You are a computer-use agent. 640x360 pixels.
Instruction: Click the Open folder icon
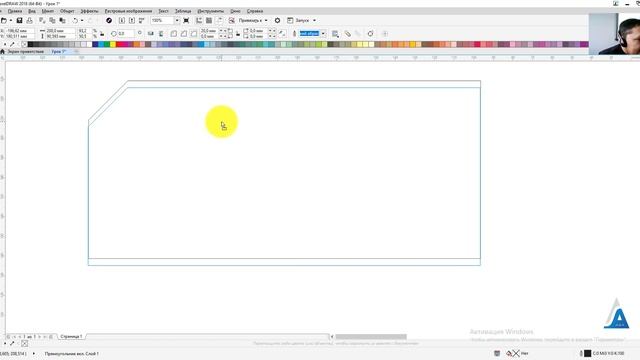[4, 20]
